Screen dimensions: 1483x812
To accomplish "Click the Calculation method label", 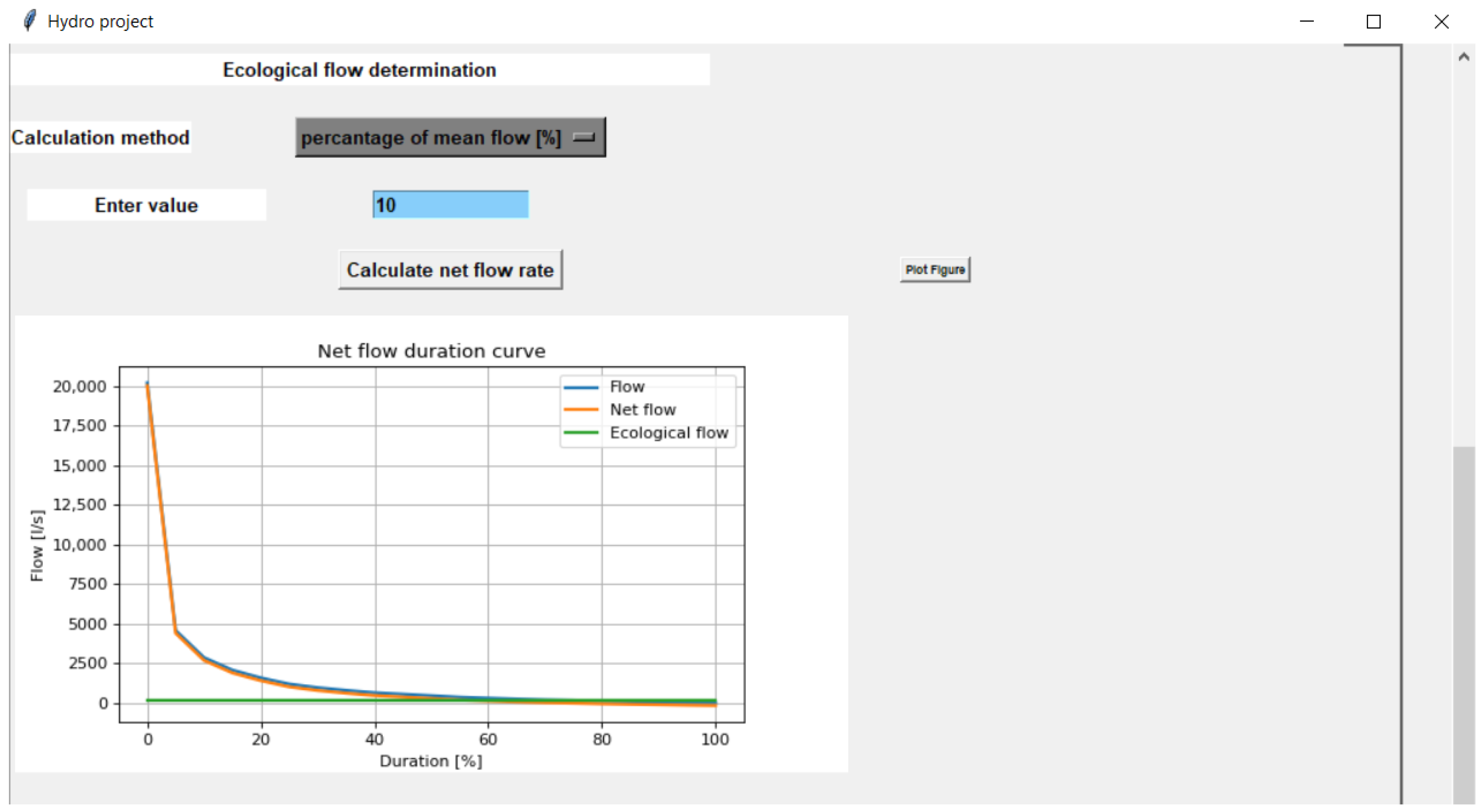I will click(x=100, y=137).
